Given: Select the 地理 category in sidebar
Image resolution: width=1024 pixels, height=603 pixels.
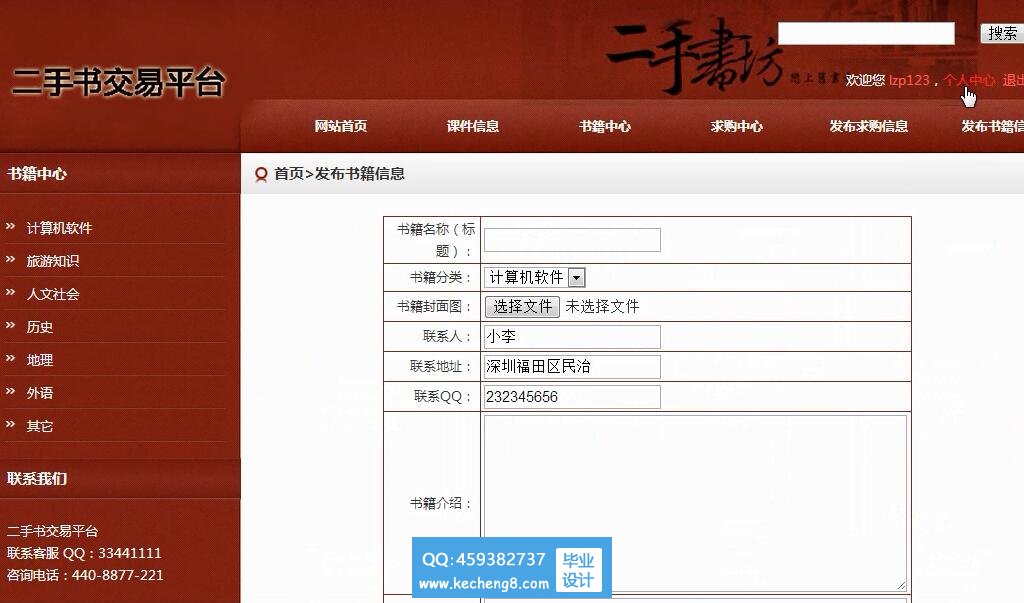Looking at the screenshot, I should [x=40, y=360].
